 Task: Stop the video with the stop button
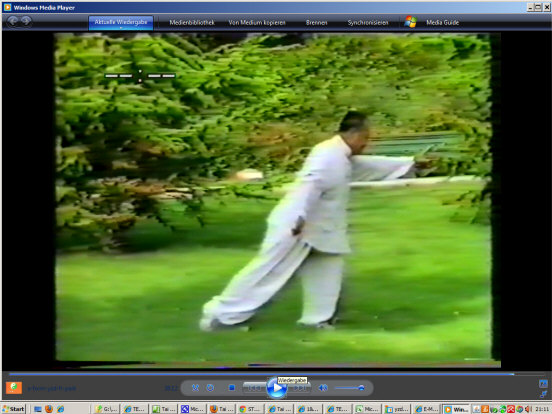pyautogui.click(x=232, y=388)
